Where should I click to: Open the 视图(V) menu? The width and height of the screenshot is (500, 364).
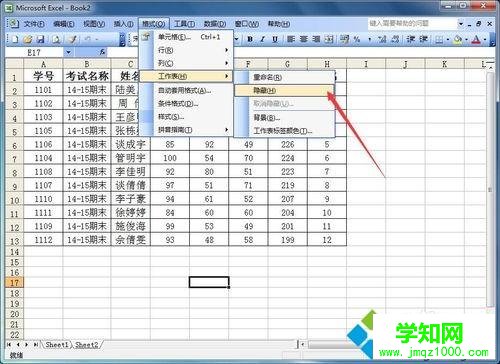(x=94, y=24)
